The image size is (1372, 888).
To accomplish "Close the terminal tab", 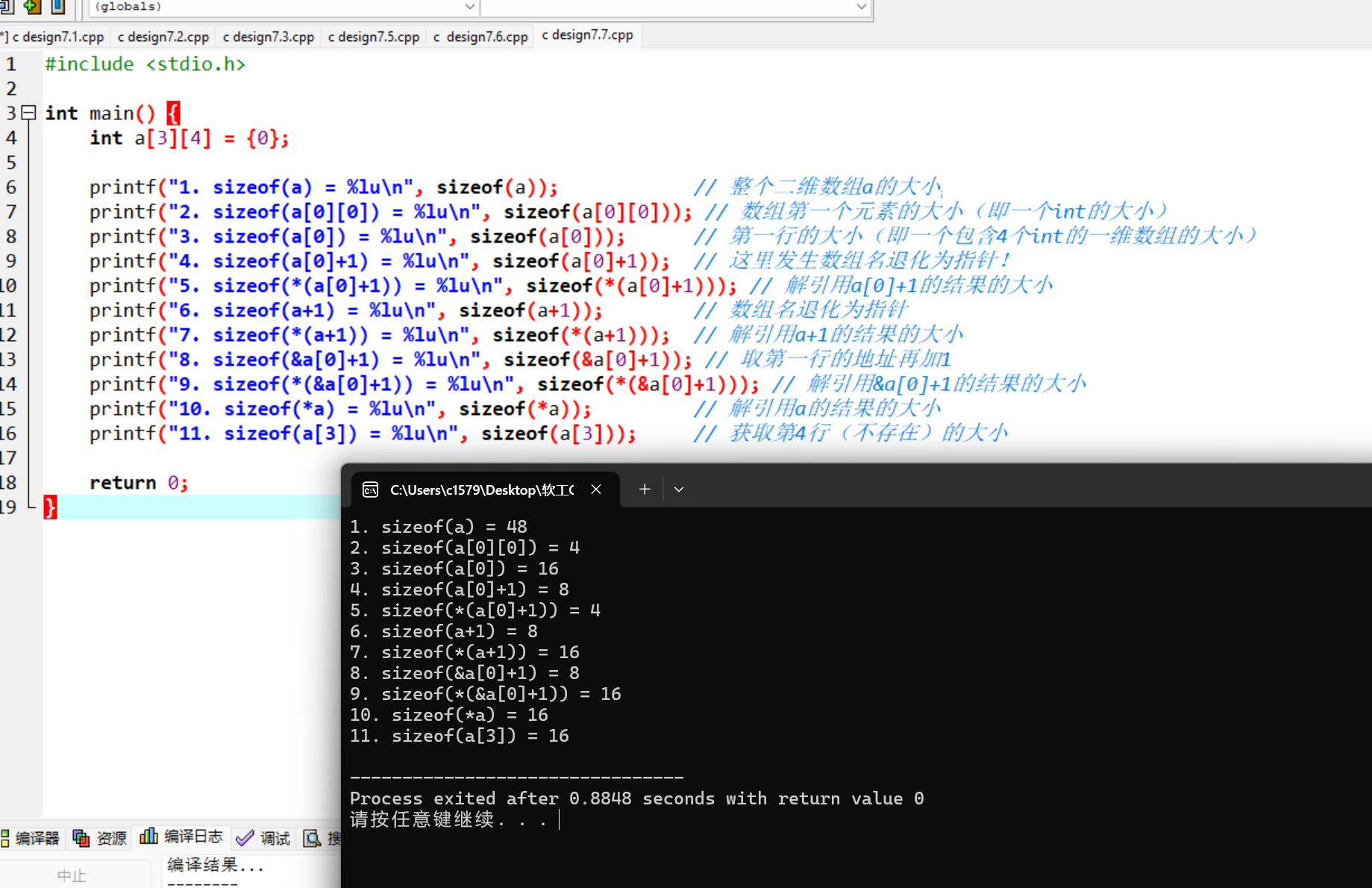I will [x=596, y=490].
